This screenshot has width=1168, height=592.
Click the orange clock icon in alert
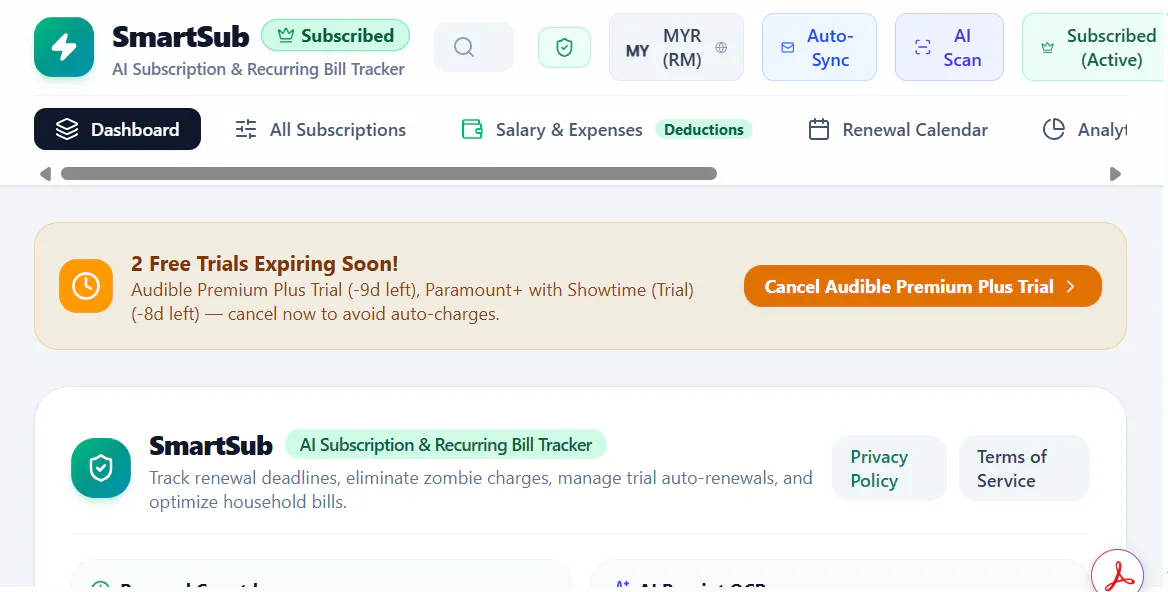86,286
